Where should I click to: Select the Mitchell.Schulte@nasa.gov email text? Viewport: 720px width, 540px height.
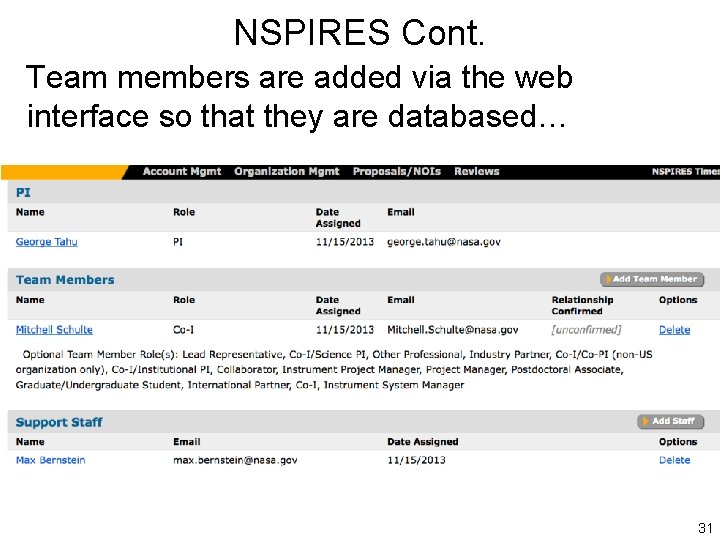click(453, 330)
